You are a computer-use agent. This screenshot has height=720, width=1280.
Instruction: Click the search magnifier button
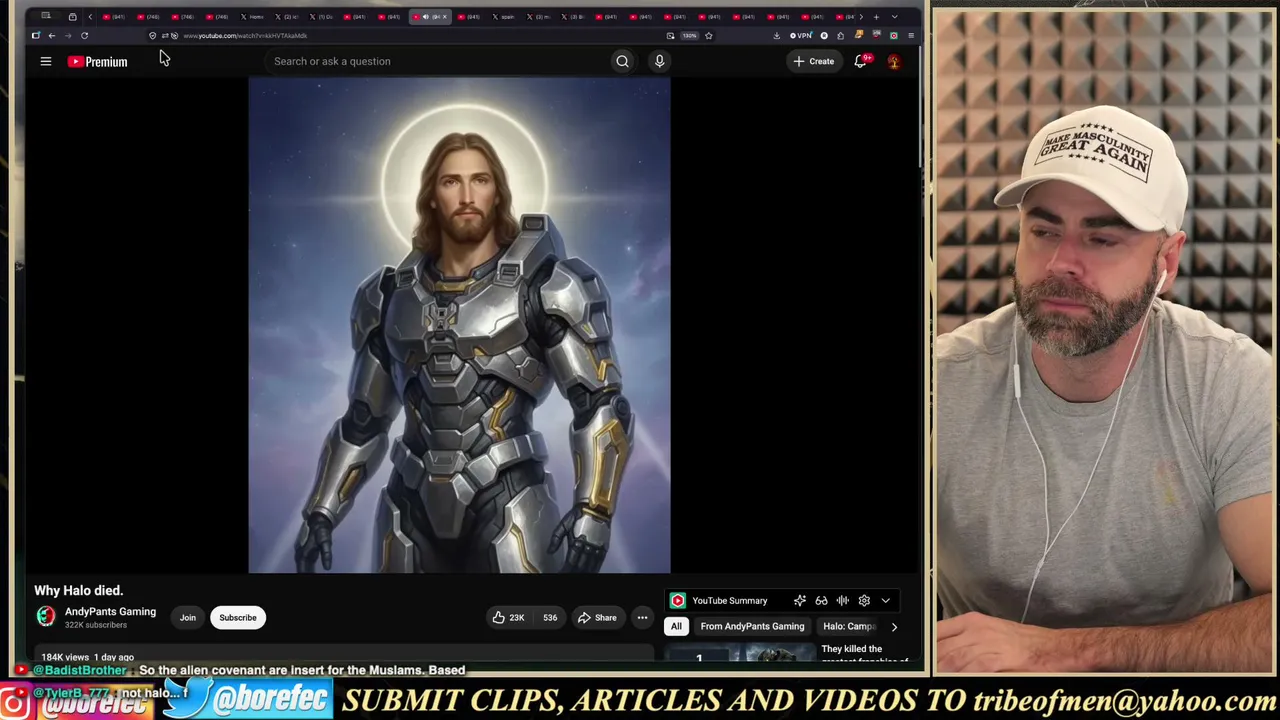tap(622, 61)
